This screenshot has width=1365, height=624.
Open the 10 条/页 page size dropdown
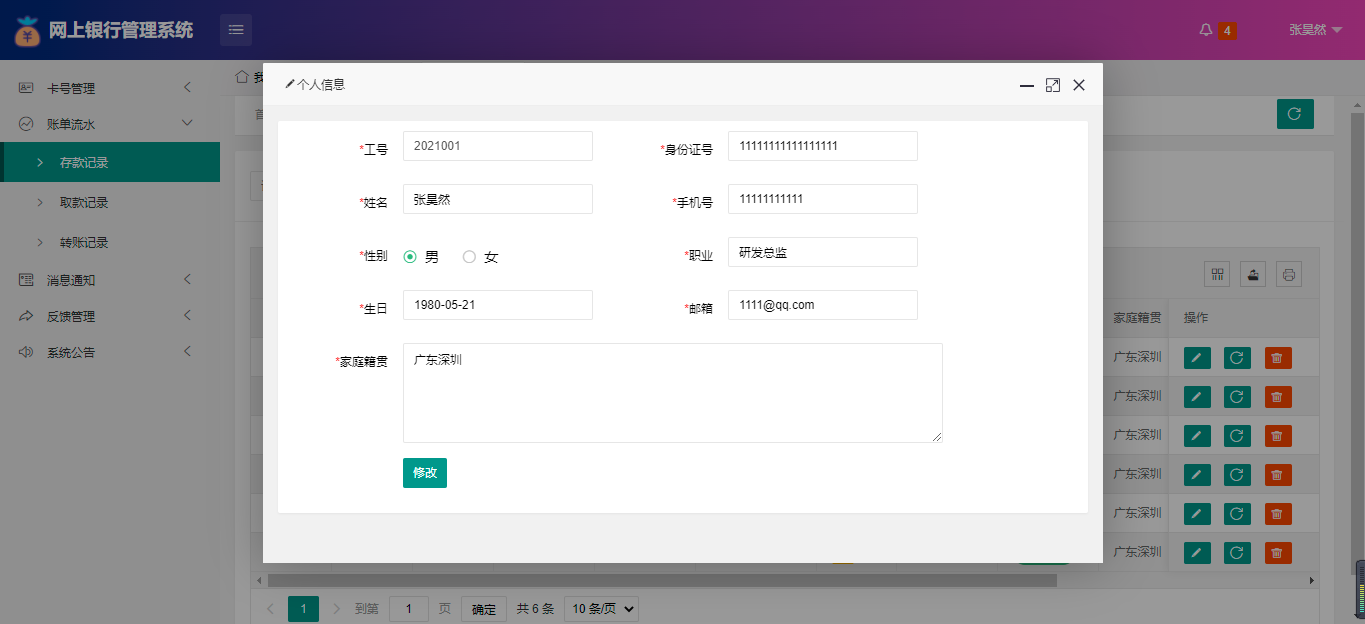point(601,608)
